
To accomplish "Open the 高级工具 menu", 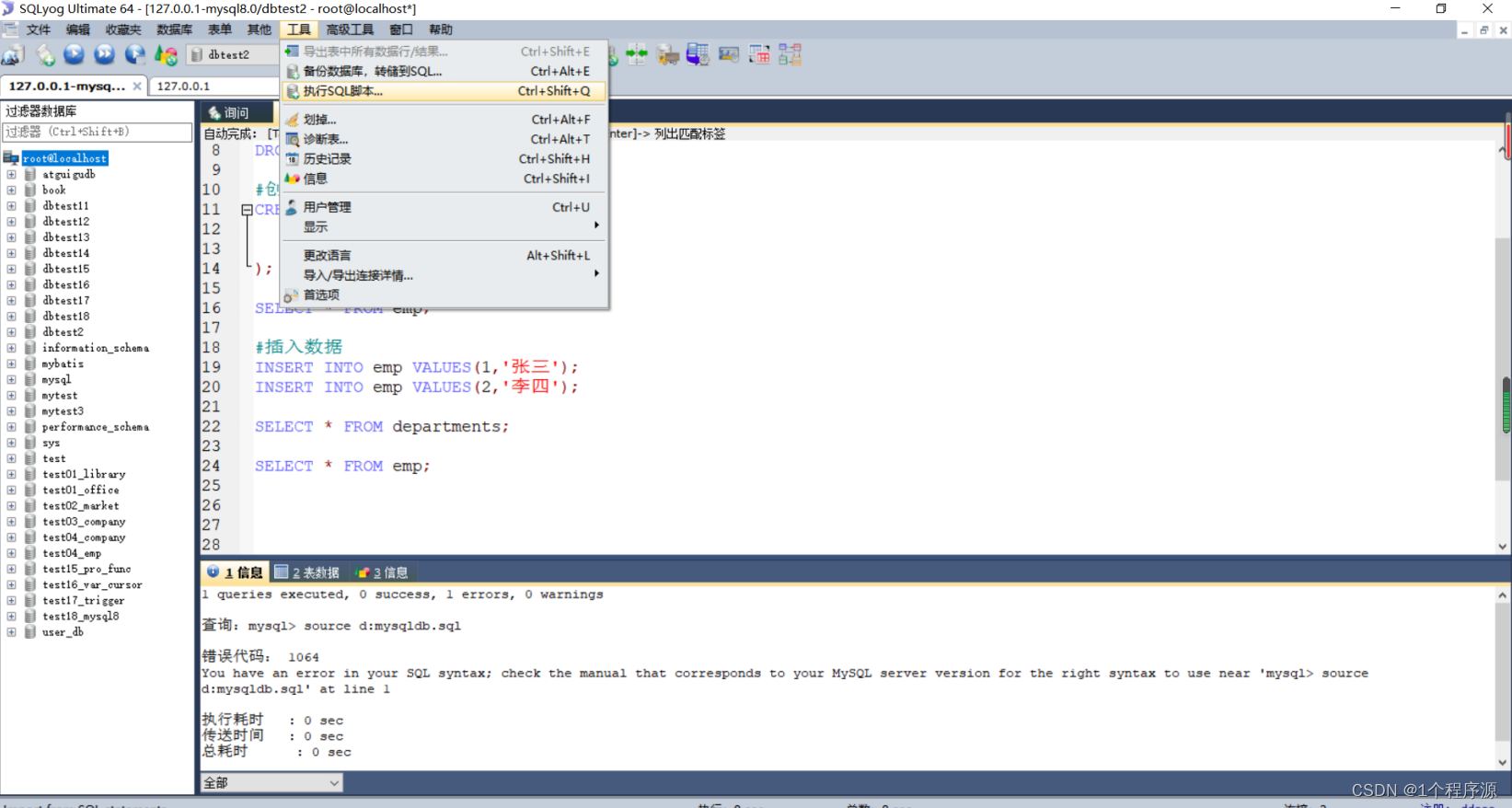I will (x=350, y=29).
